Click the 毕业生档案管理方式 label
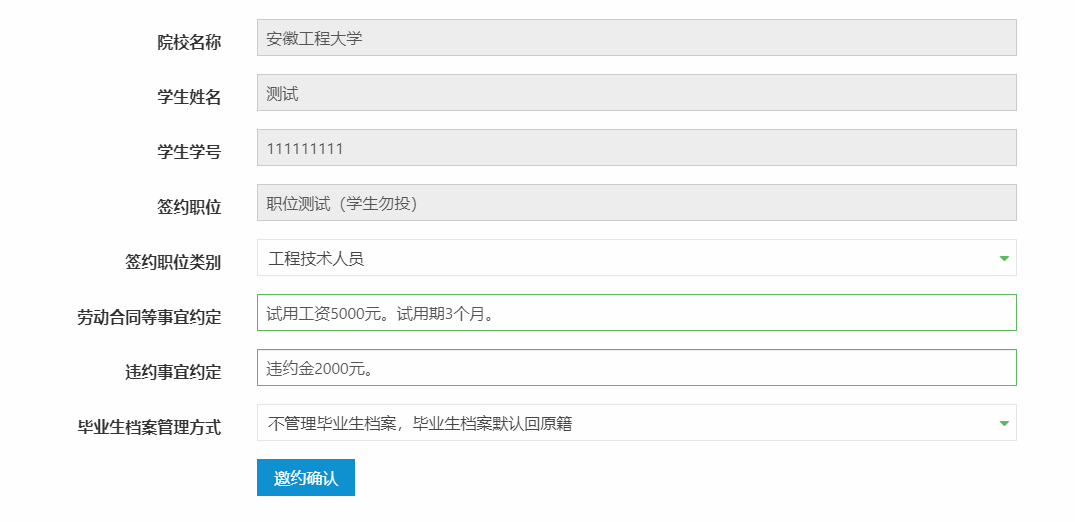1075x522 pixels. click(x=149, y=428)
